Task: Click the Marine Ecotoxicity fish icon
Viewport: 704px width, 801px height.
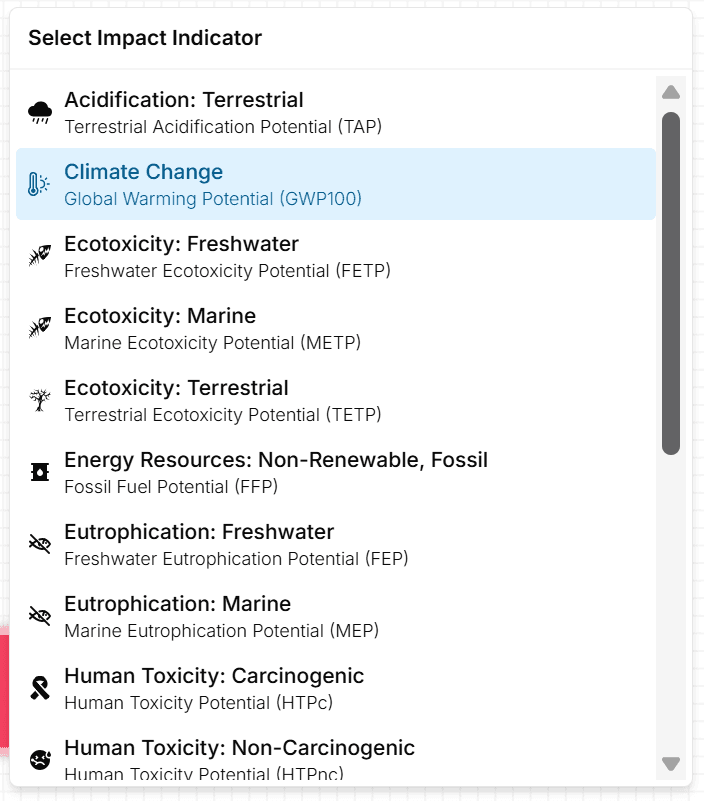Action: tap(38, 327)
